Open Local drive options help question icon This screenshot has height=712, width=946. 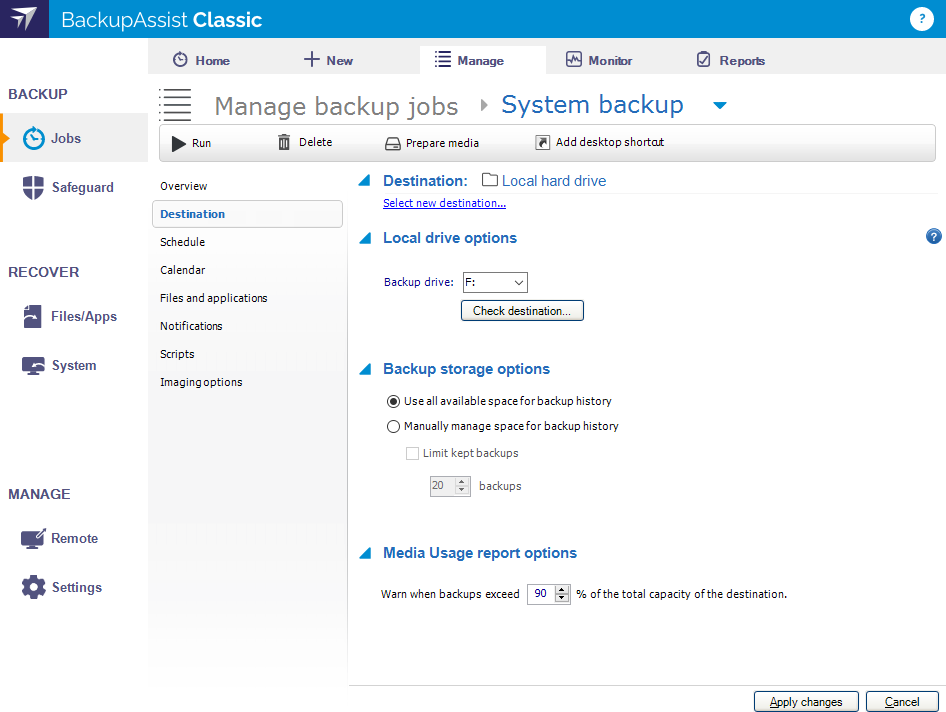coord(933,237)
